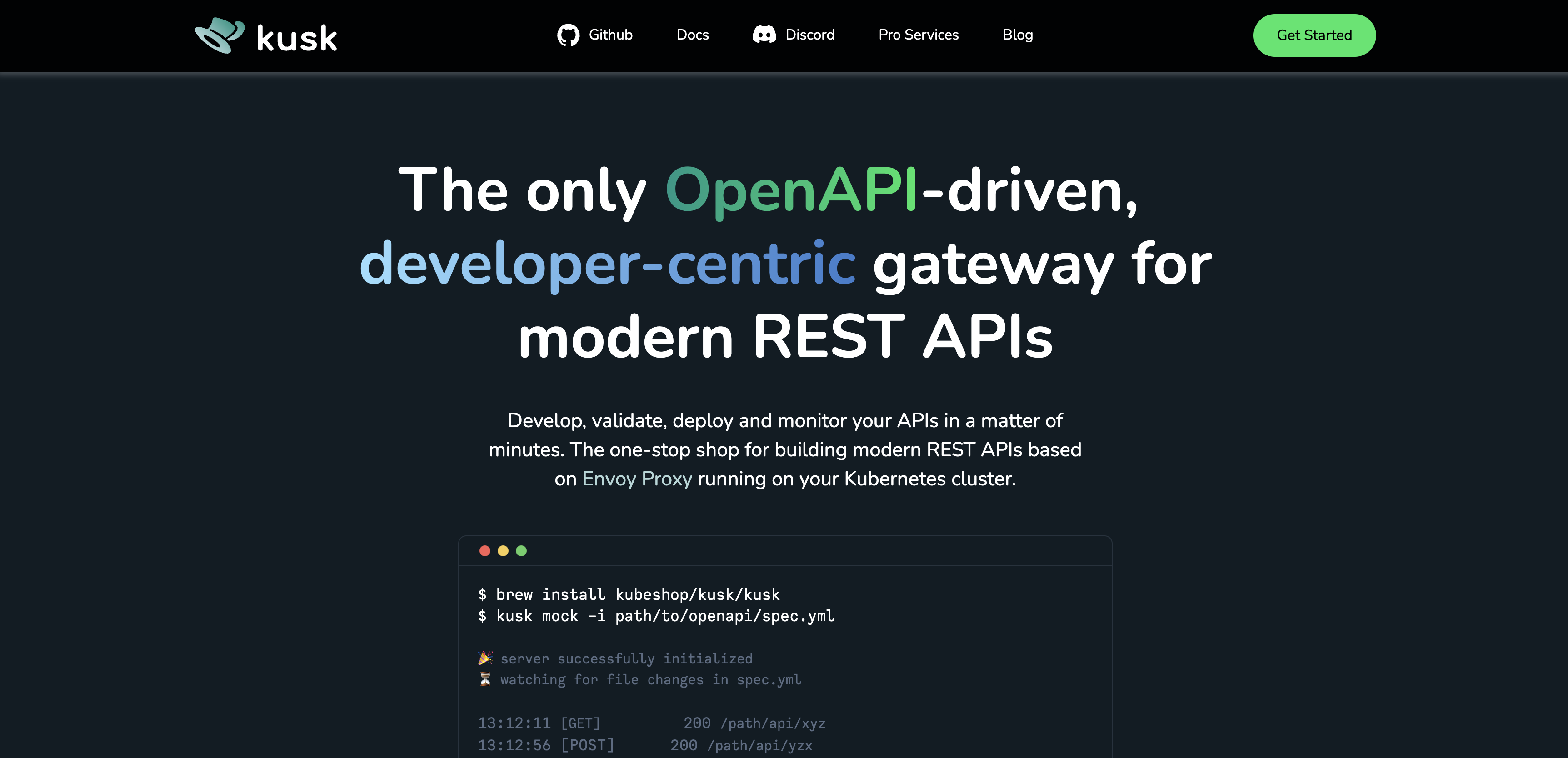Click the red terminal window dot
Image resolution: width=1568 pixels, height=758 pixels.
[484, 551]
